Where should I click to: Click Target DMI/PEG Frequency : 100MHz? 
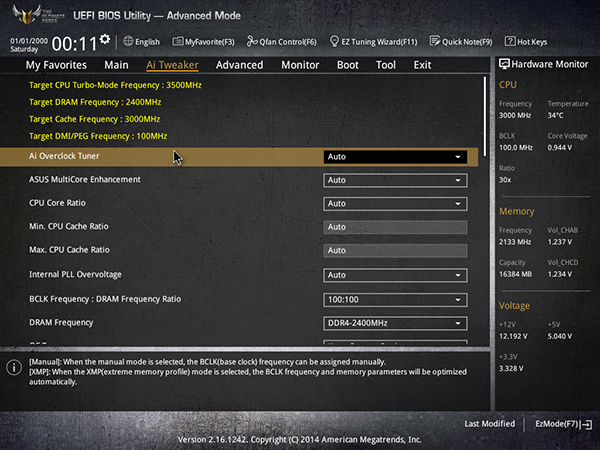(98, 136)
